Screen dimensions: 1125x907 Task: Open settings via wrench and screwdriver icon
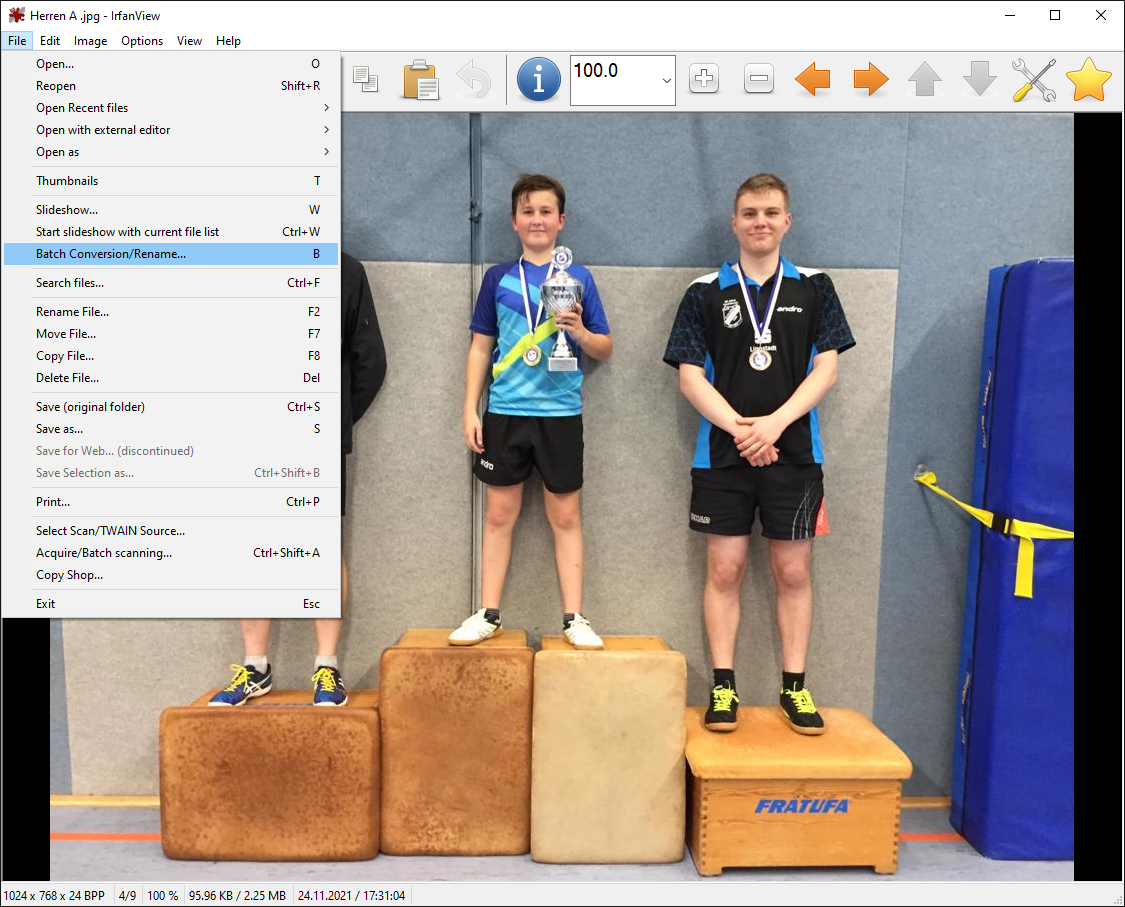[1033, 79]
